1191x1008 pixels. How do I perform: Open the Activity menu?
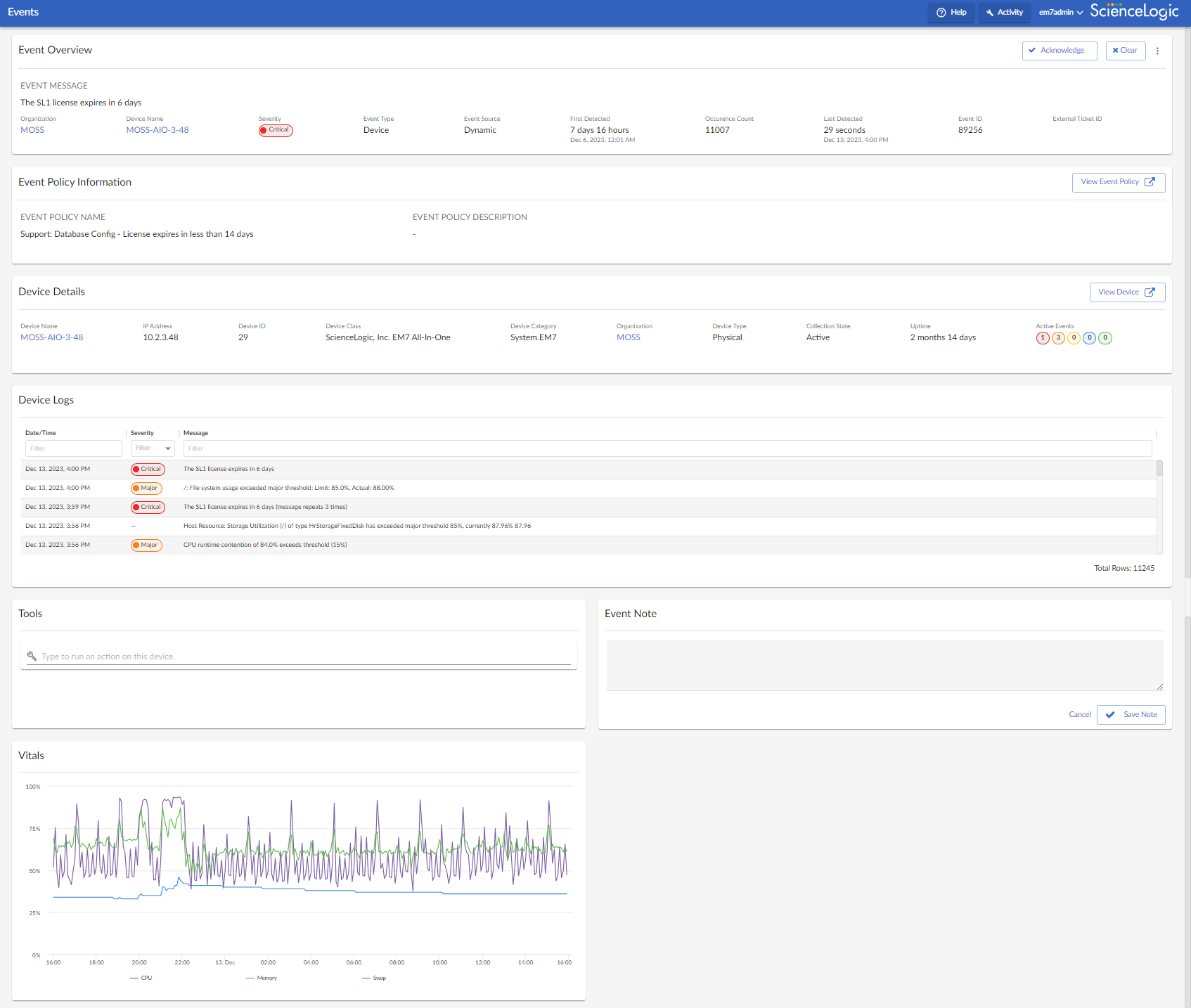point(1004,13)
